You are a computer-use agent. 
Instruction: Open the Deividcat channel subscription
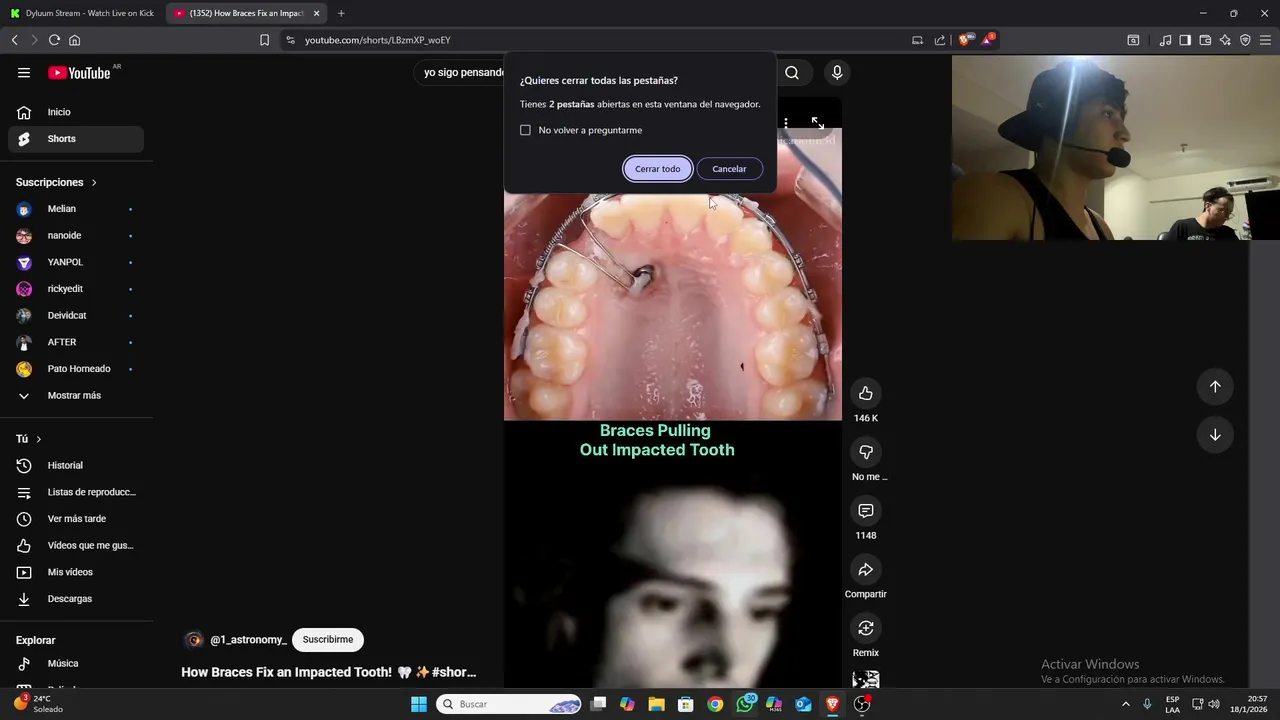coord(76,315)
